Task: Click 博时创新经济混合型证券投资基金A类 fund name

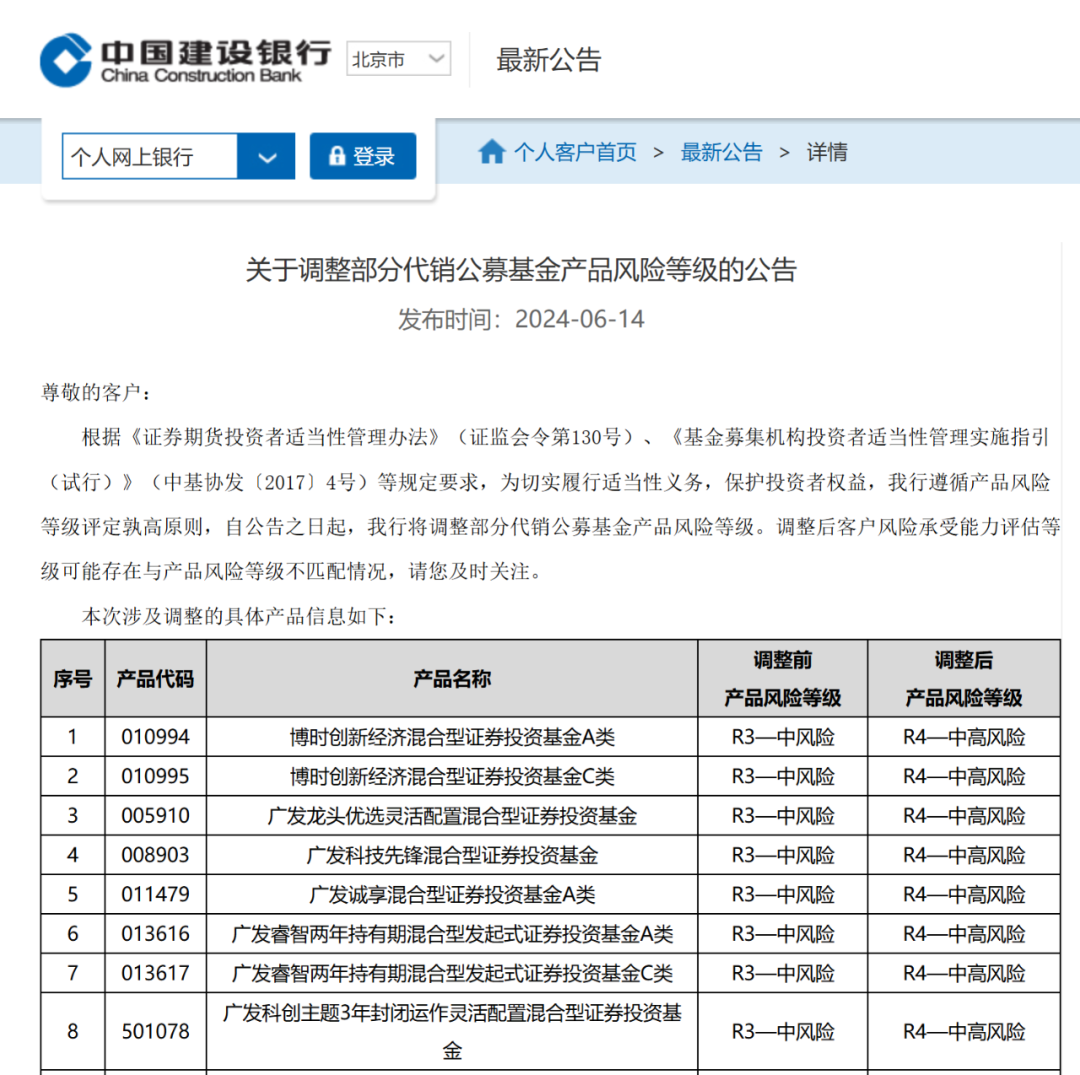Action: click(452, 737)
